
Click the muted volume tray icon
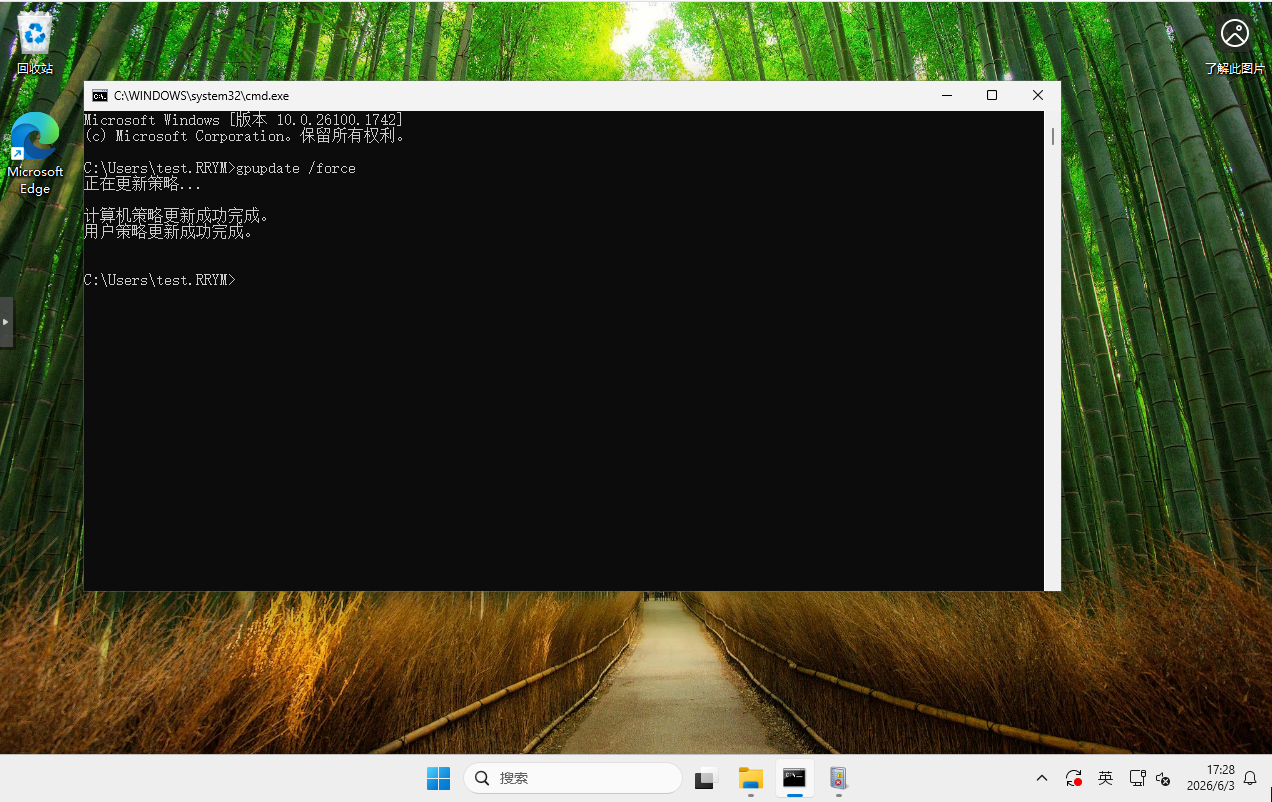tap(1163, 778)
